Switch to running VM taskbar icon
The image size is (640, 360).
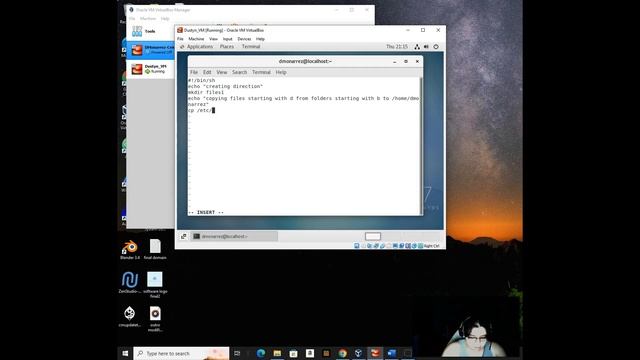tap(375, 353)
